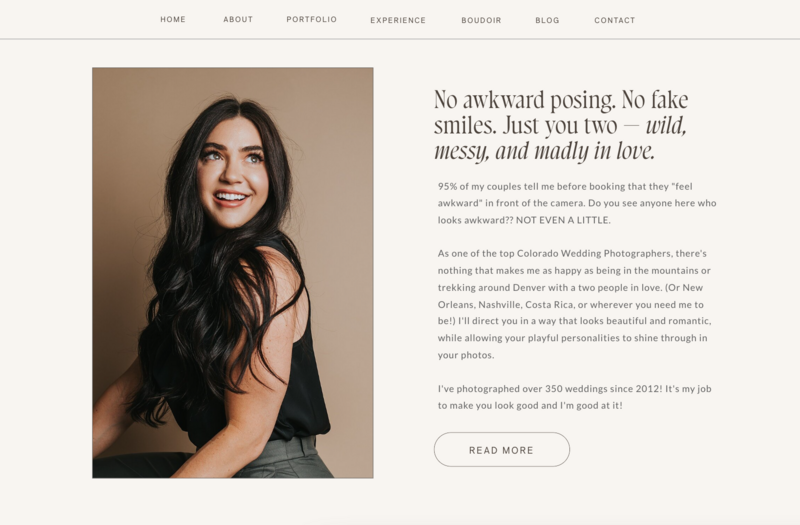This screenshot has height=525, width=800.
Task: Click the portrait photo of smiling woman
Action: [x=233, y=272]
